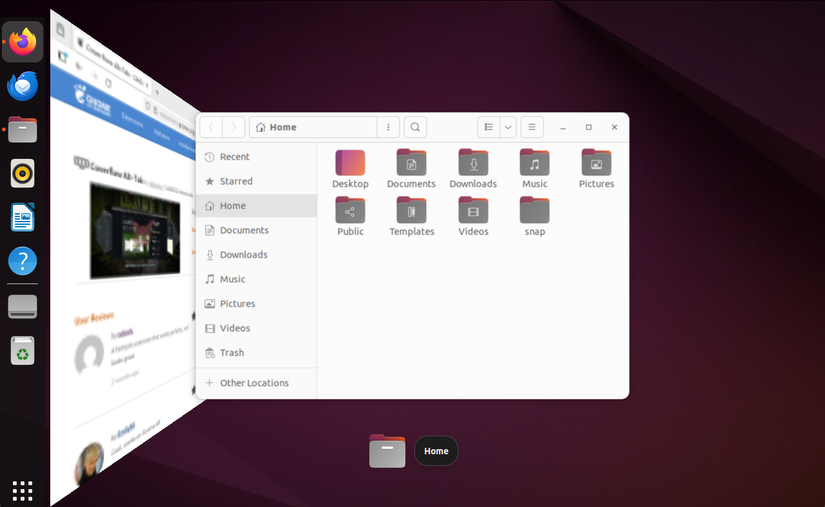This screenshot has height=507, width=825.
Task: Open Starred in the sidebar
Action: tap(257, 181)
